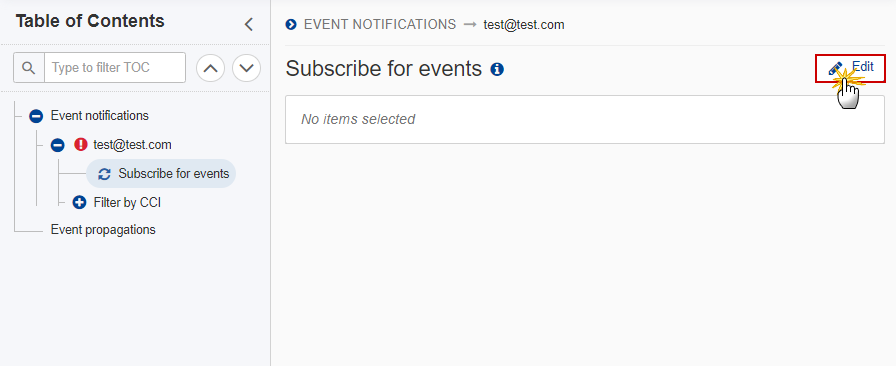Screen dimensions: 896x366
Task: Select the test@test.com tree entry
Action: tap(132, 145)
